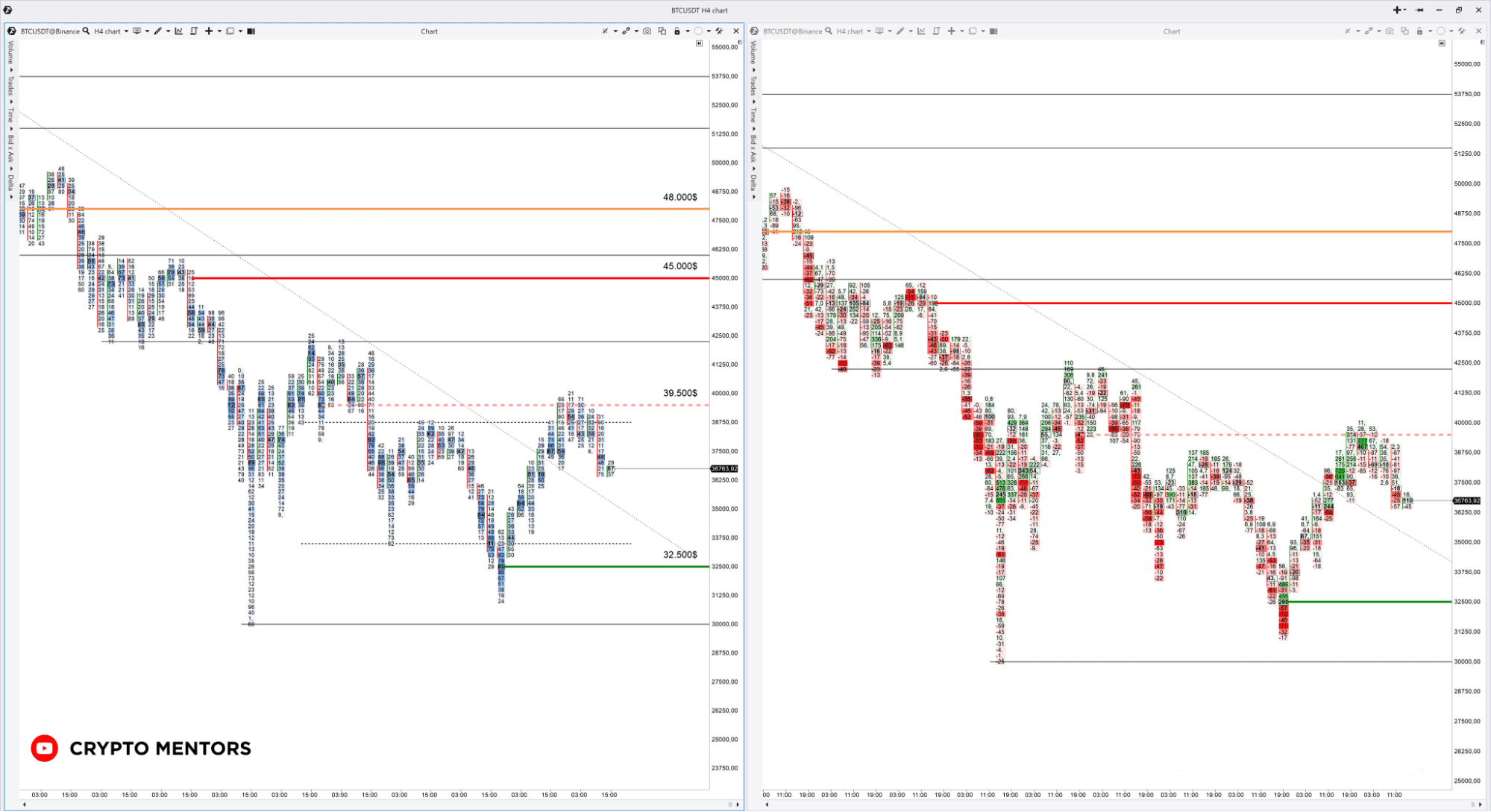This screenshot has width=1491, height=812.
Task: Toggle the side panel icon in right chart toolbar
Action: pyautogui.click(x=994, y=31)
